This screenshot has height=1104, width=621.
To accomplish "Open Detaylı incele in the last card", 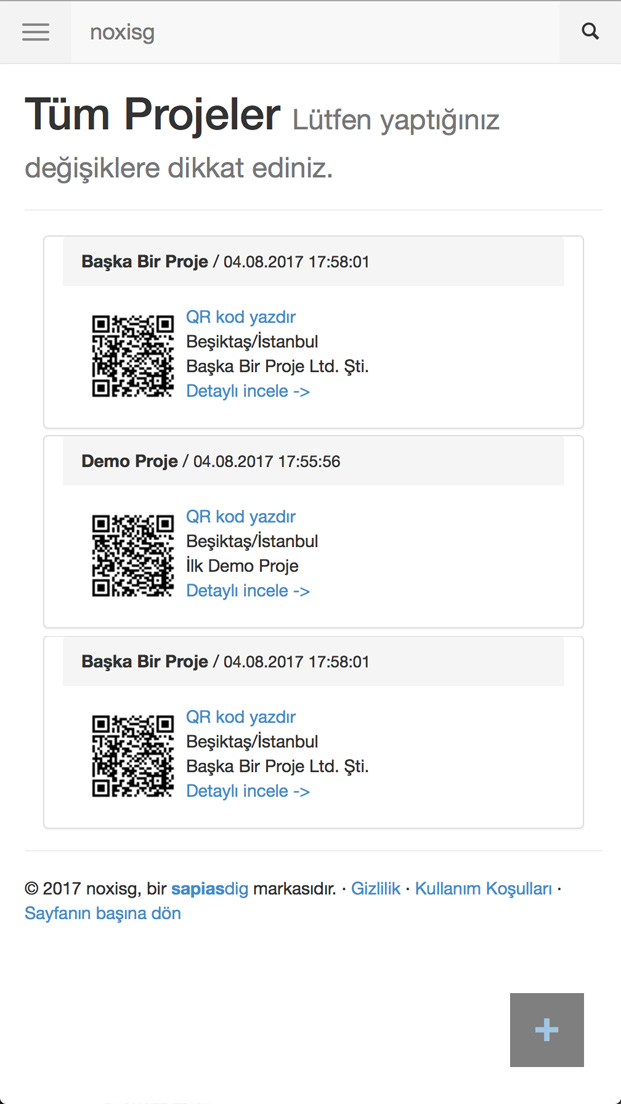I will click(248, 791).
